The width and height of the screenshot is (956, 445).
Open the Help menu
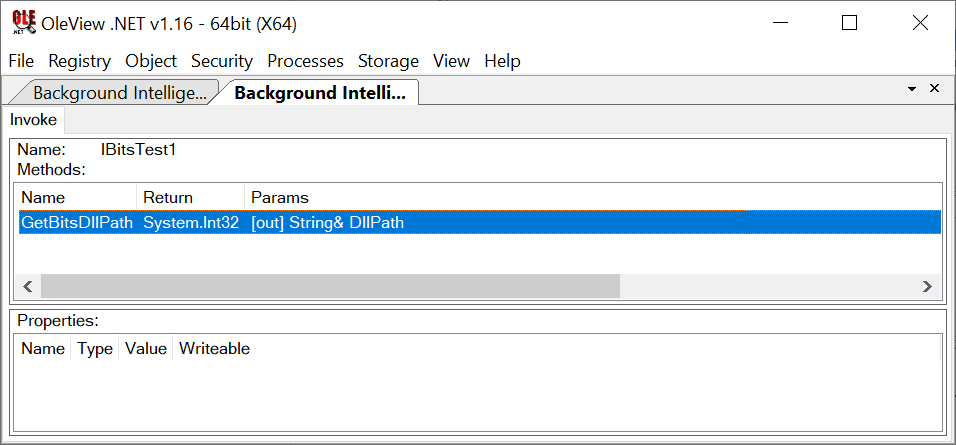[502, 61]
